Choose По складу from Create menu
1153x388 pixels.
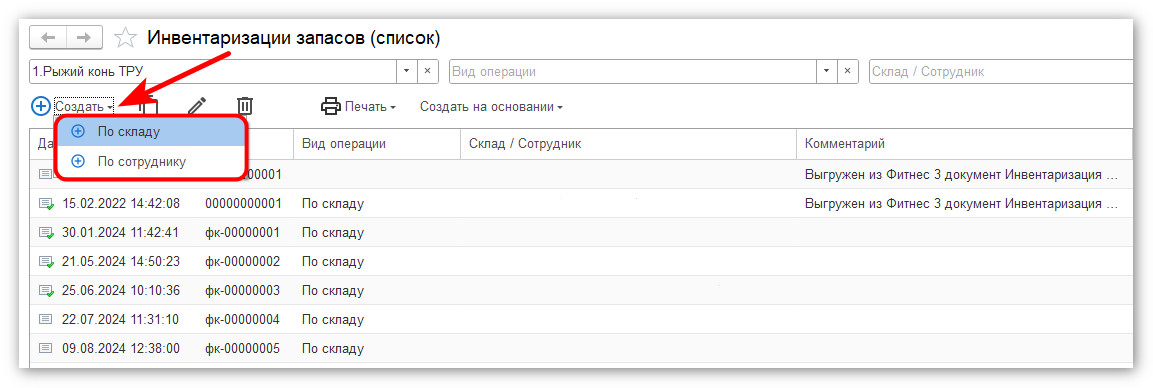pyautogui.click(x=150, y=132)
